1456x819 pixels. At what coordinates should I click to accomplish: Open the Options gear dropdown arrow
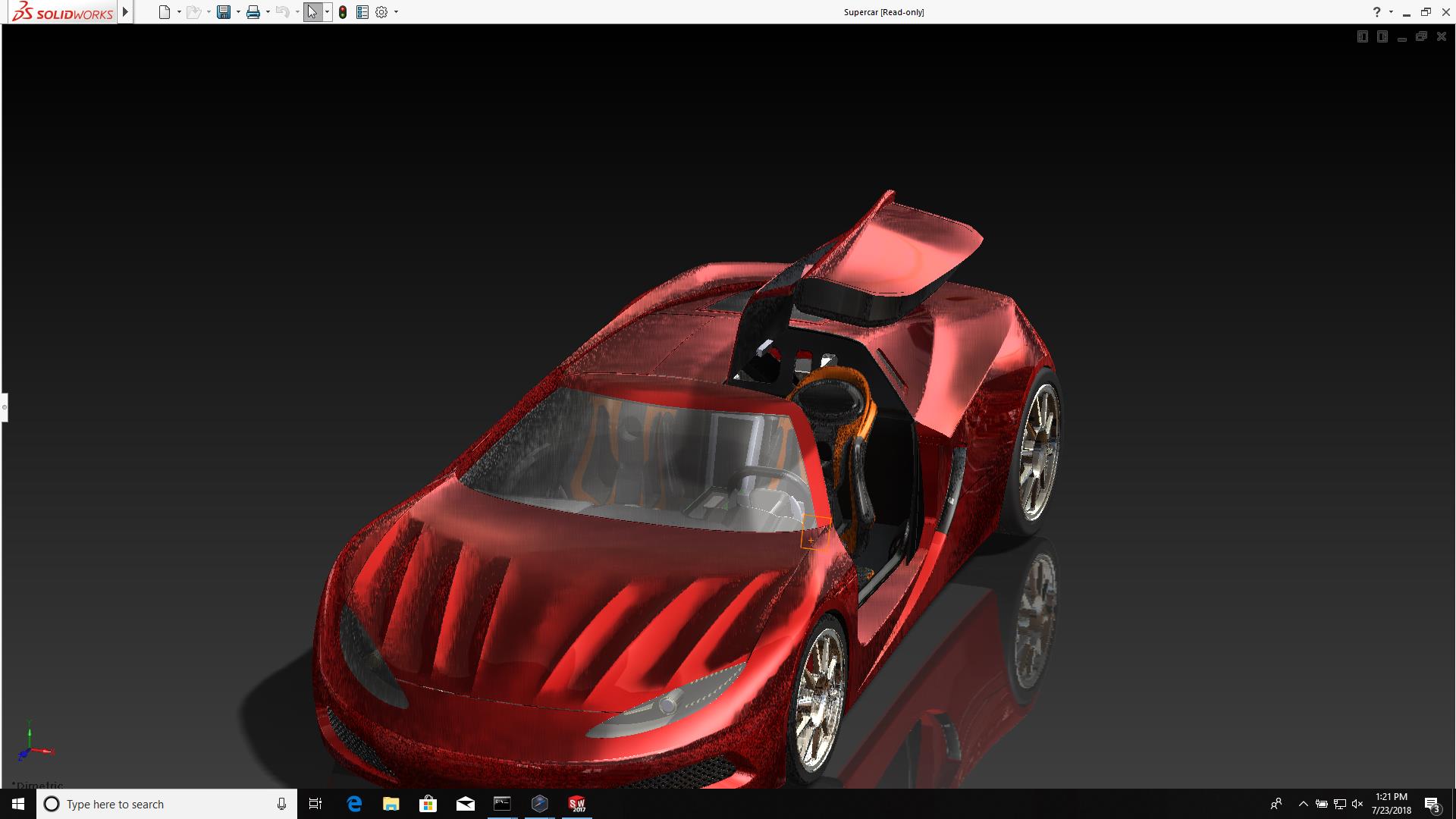396,12
